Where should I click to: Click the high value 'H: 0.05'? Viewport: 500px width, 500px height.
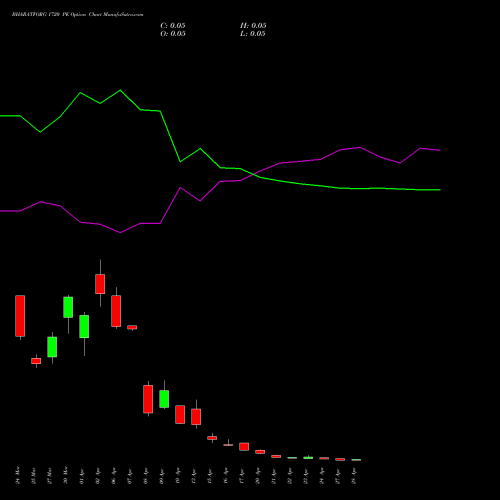pos(253,26)
